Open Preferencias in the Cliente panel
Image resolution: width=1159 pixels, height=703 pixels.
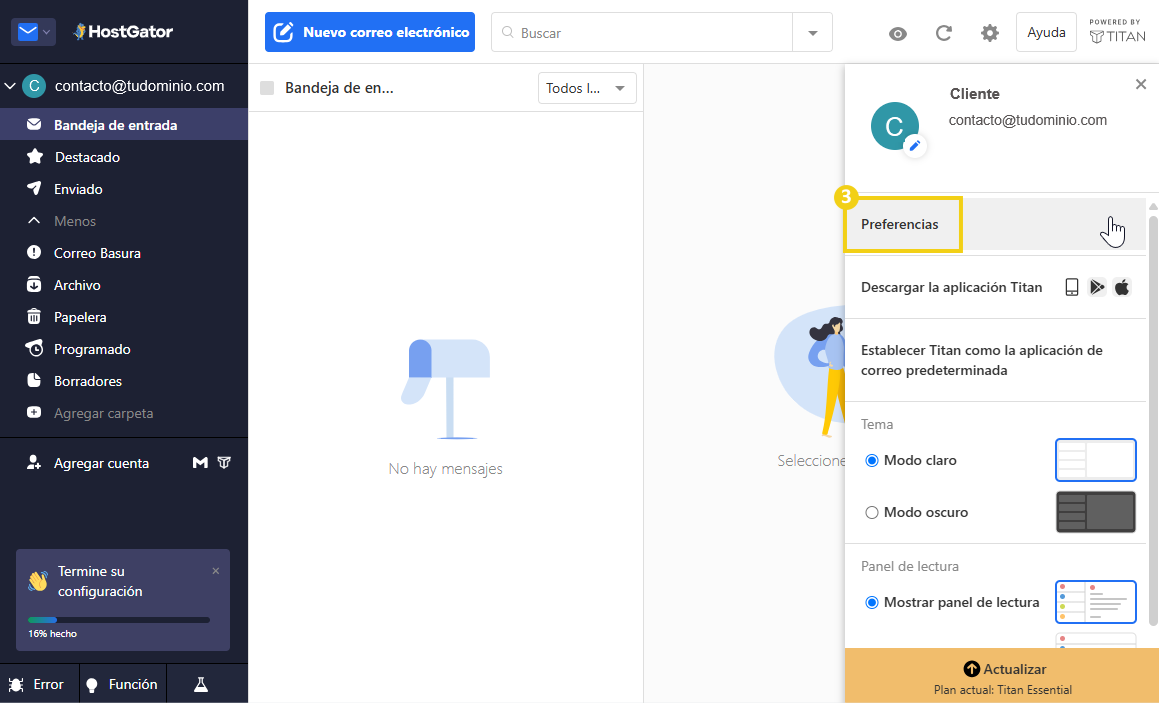(902, 226)
